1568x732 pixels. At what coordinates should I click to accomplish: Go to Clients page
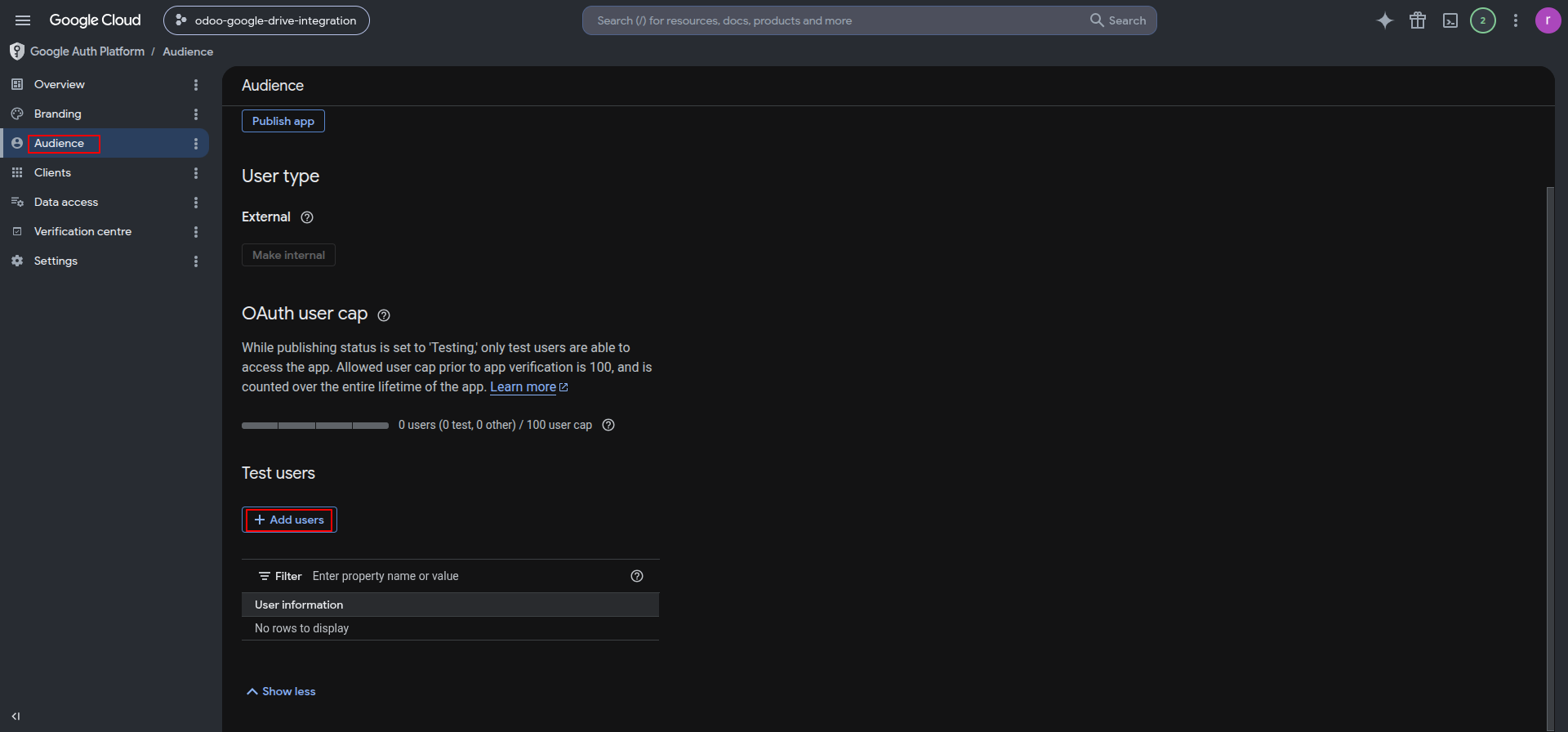point(52,172)
